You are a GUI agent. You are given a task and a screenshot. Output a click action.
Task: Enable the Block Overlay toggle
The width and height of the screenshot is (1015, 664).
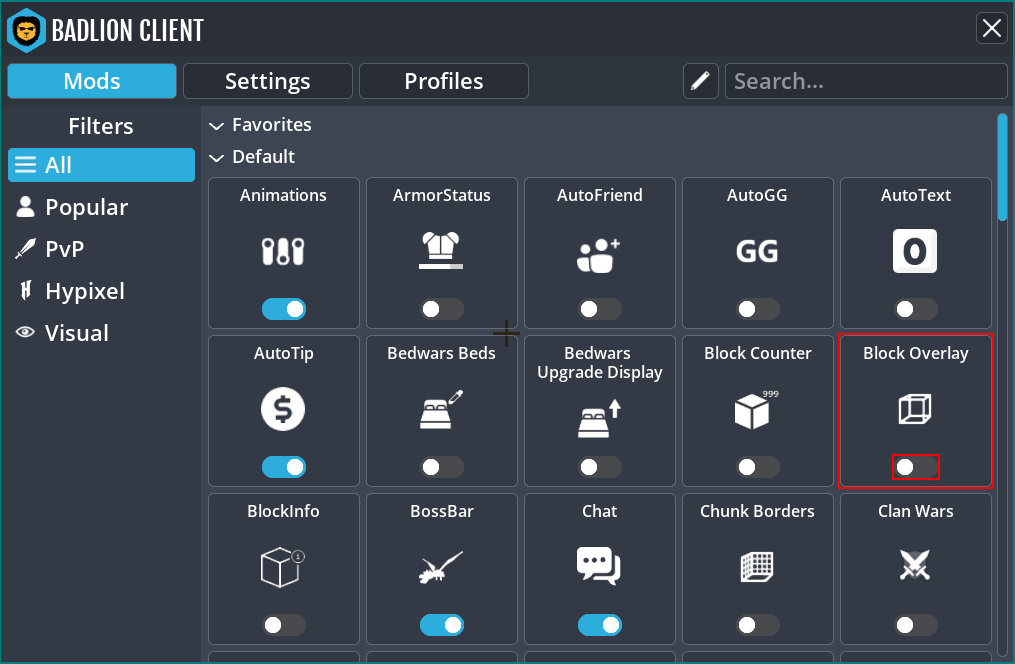(915, 467)
